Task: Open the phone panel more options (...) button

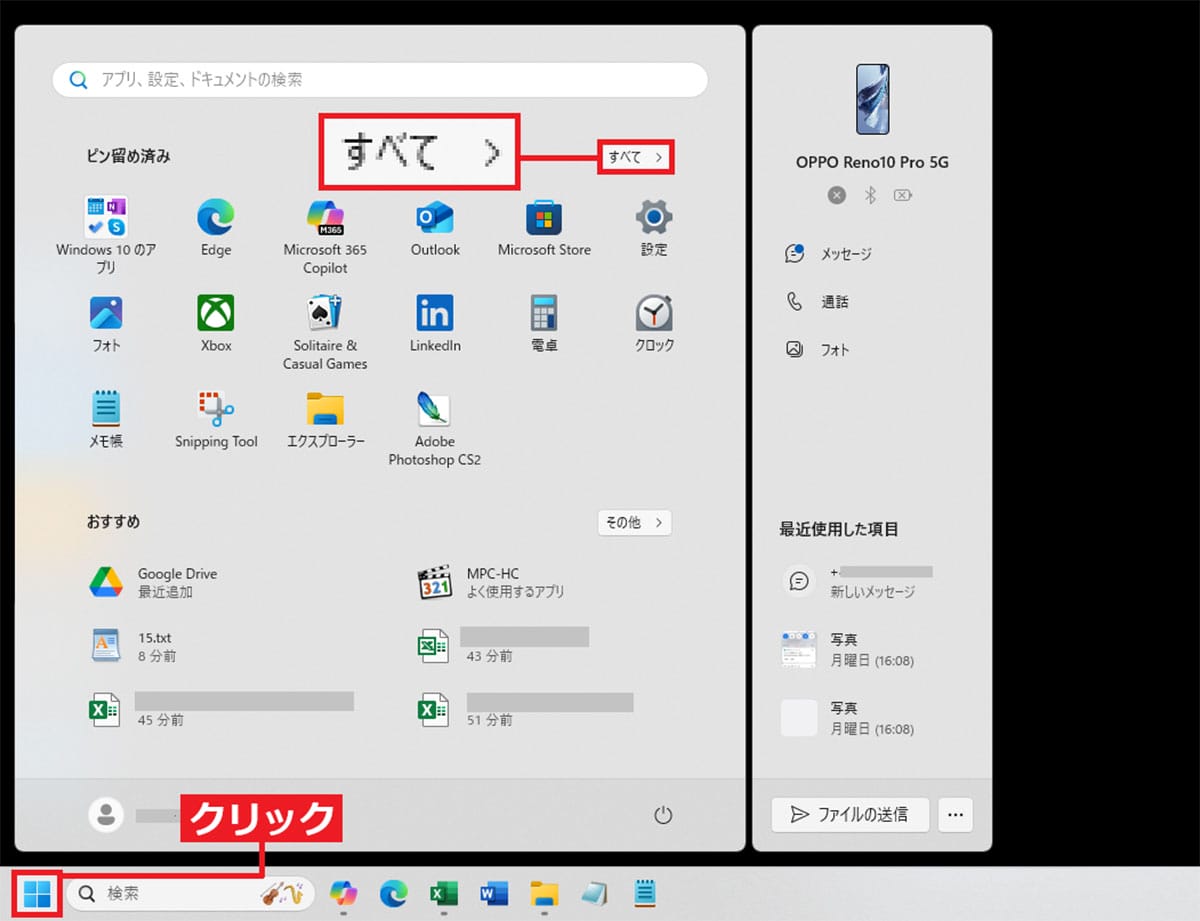Action: (955, 814)
